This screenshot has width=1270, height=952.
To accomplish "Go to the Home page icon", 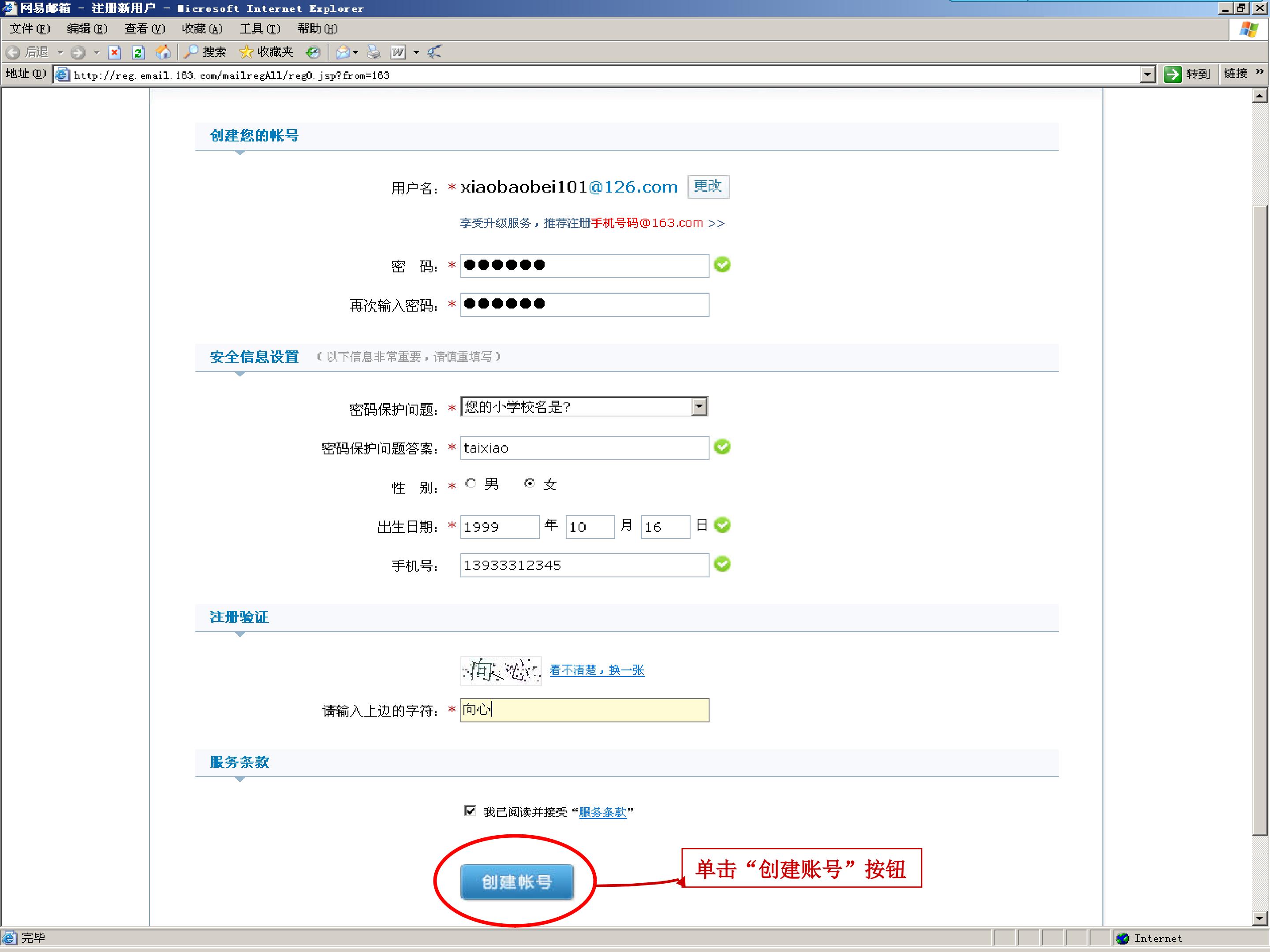I will pyautogui.click(x=163, y=52).
